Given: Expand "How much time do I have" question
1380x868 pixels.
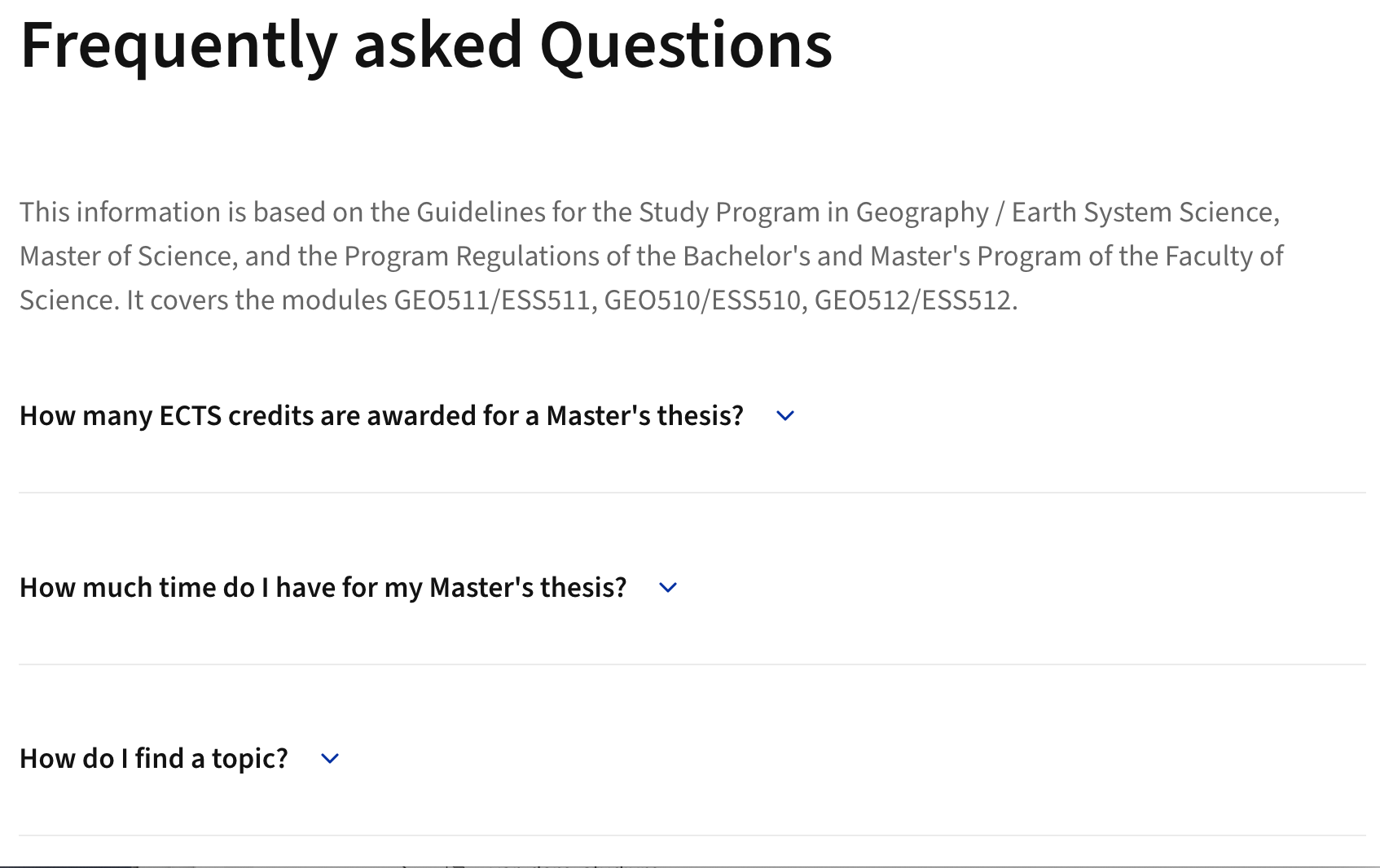Looking at the screenshot, I should (323, 588).
